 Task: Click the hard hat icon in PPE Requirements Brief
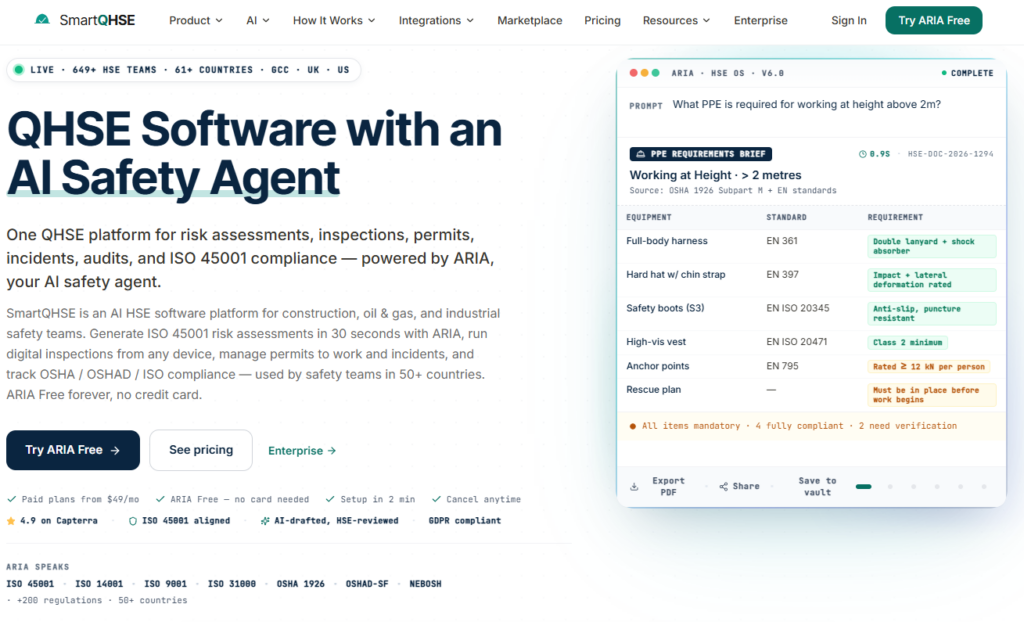coord(641,154)
